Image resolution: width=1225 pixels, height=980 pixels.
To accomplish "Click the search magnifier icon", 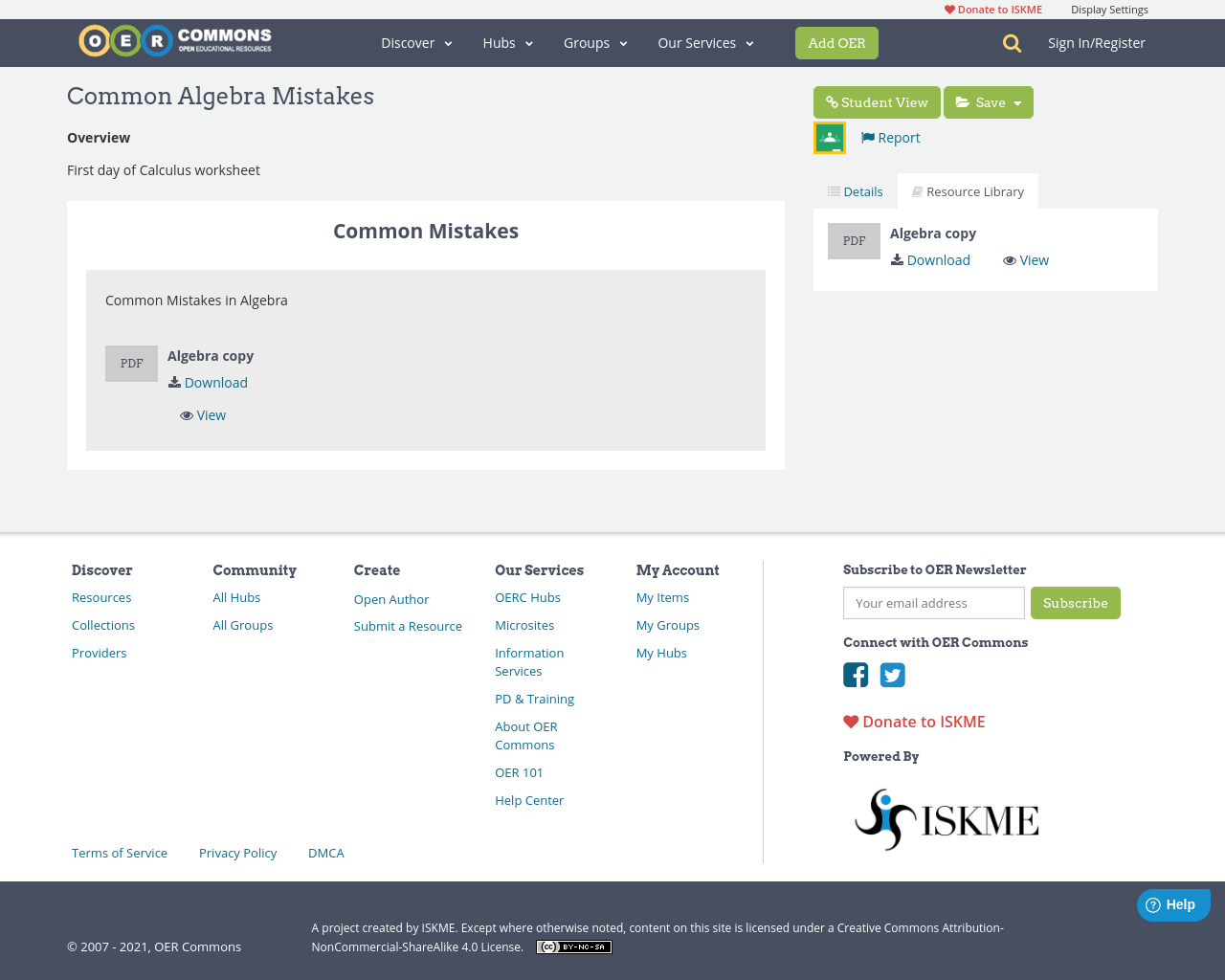I will [1012, 43].
